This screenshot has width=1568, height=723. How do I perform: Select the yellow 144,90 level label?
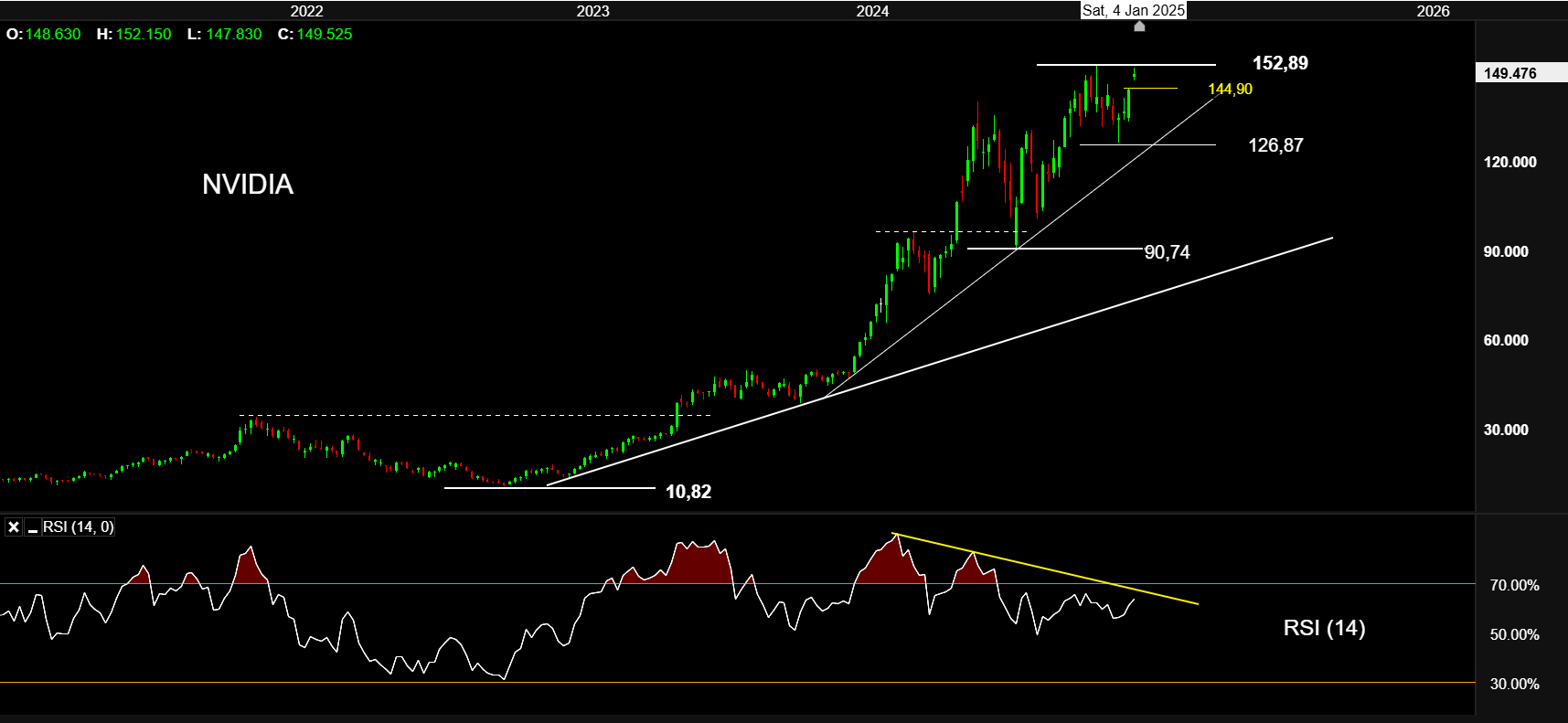point(1231,89)
